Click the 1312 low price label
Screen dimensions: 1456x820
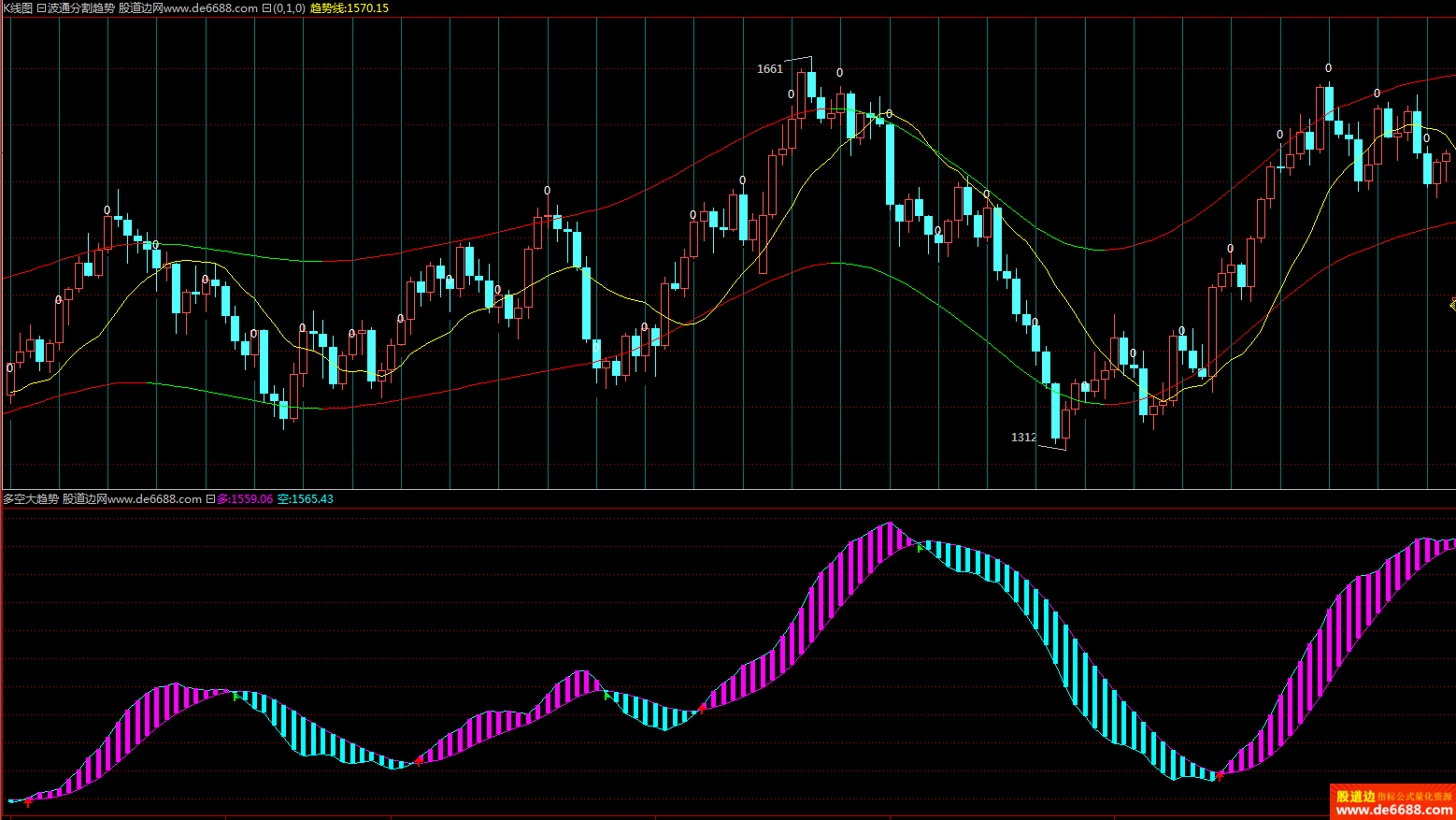pyautogui.click(x=1023, y=438)
